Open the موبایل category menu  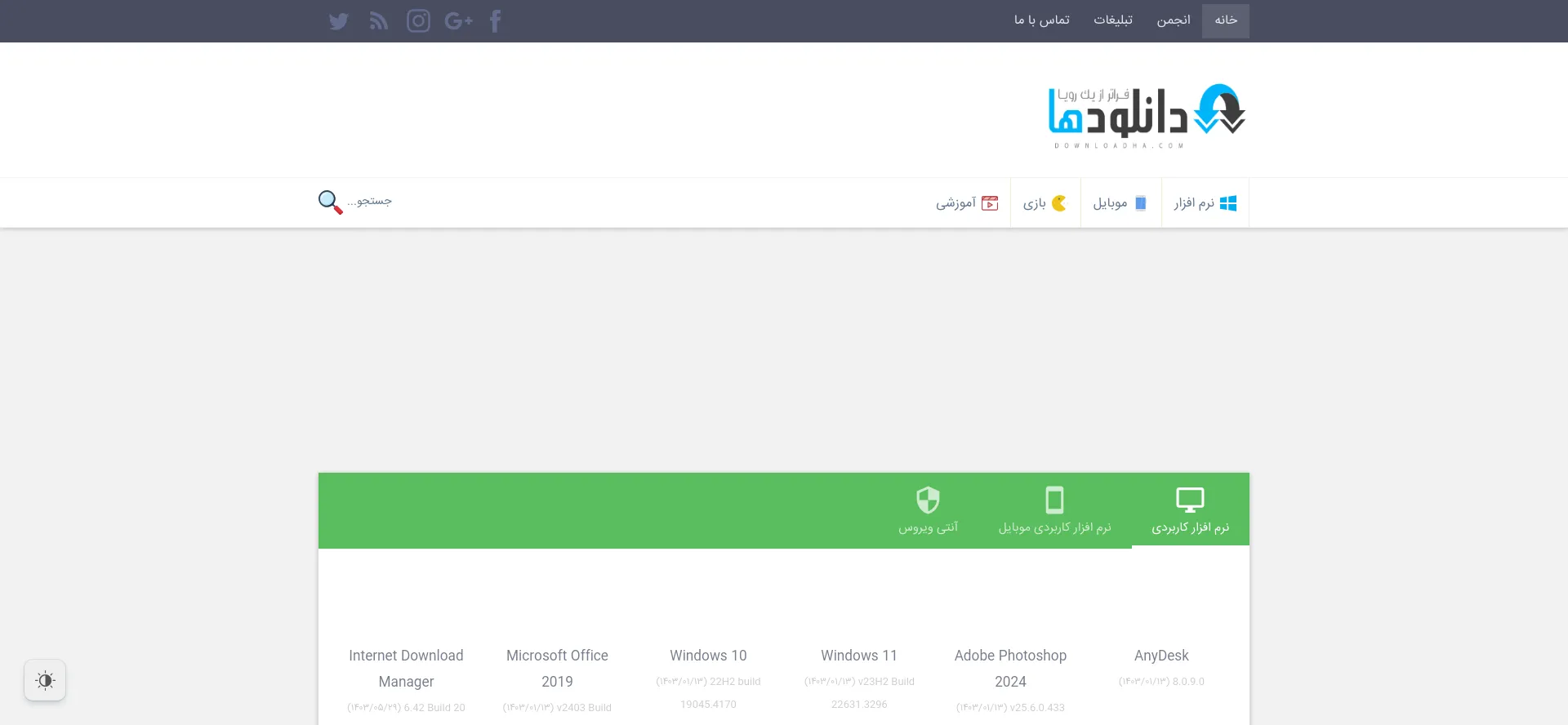click(x=1120, y=203)
